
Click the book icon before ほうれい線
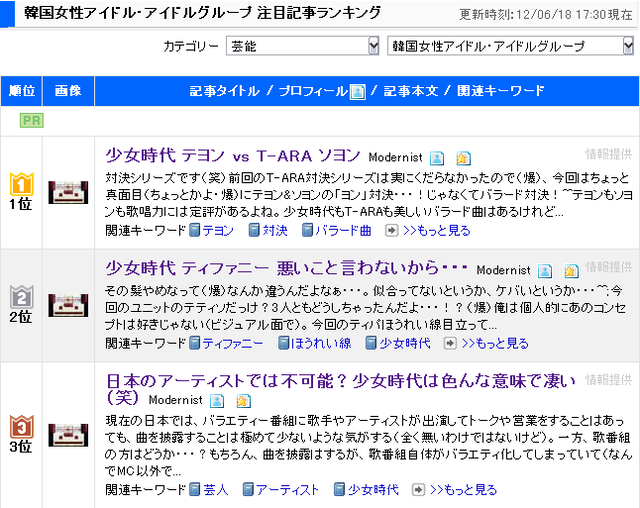point(283,343)
